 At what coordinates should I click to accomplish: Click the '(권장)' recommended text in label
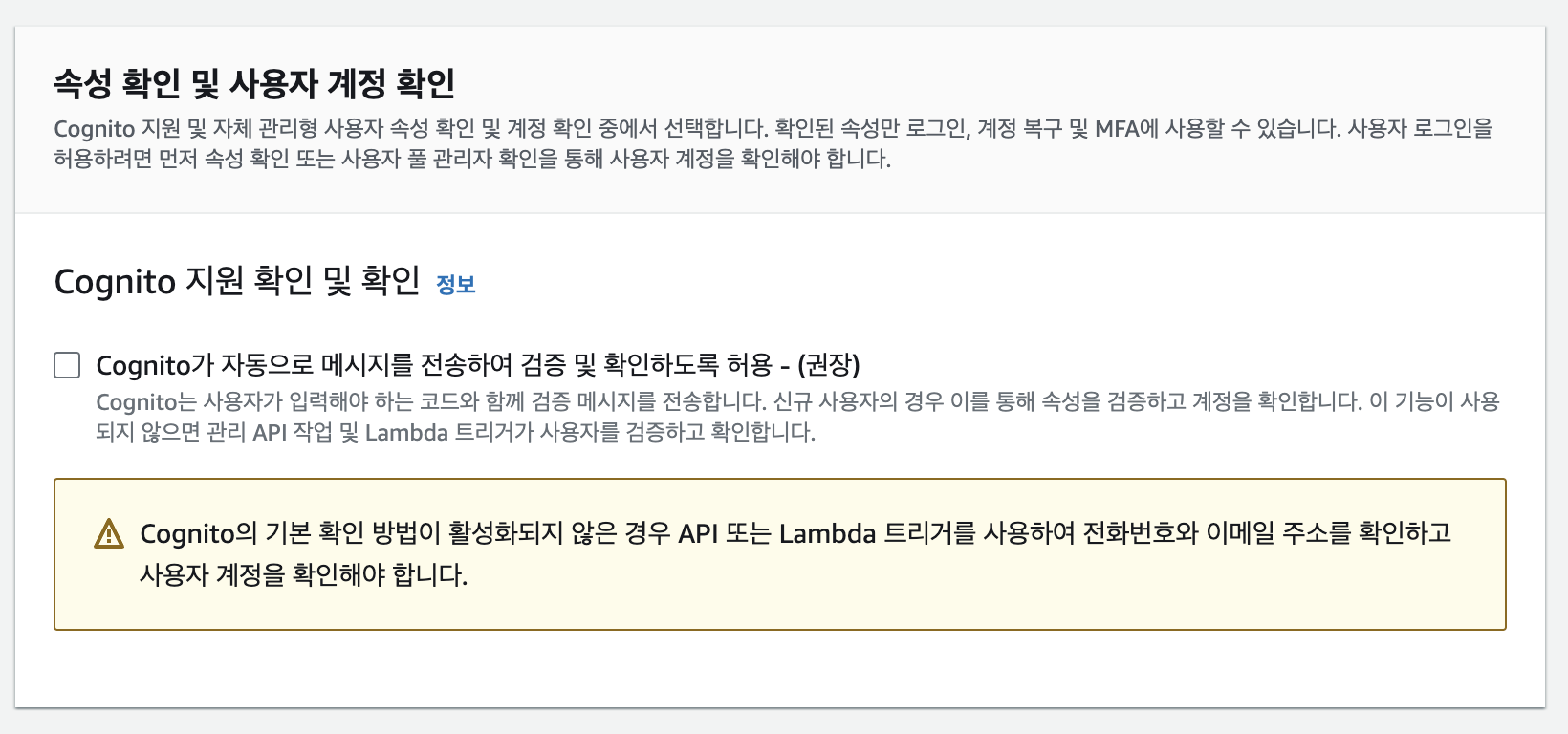829,365
